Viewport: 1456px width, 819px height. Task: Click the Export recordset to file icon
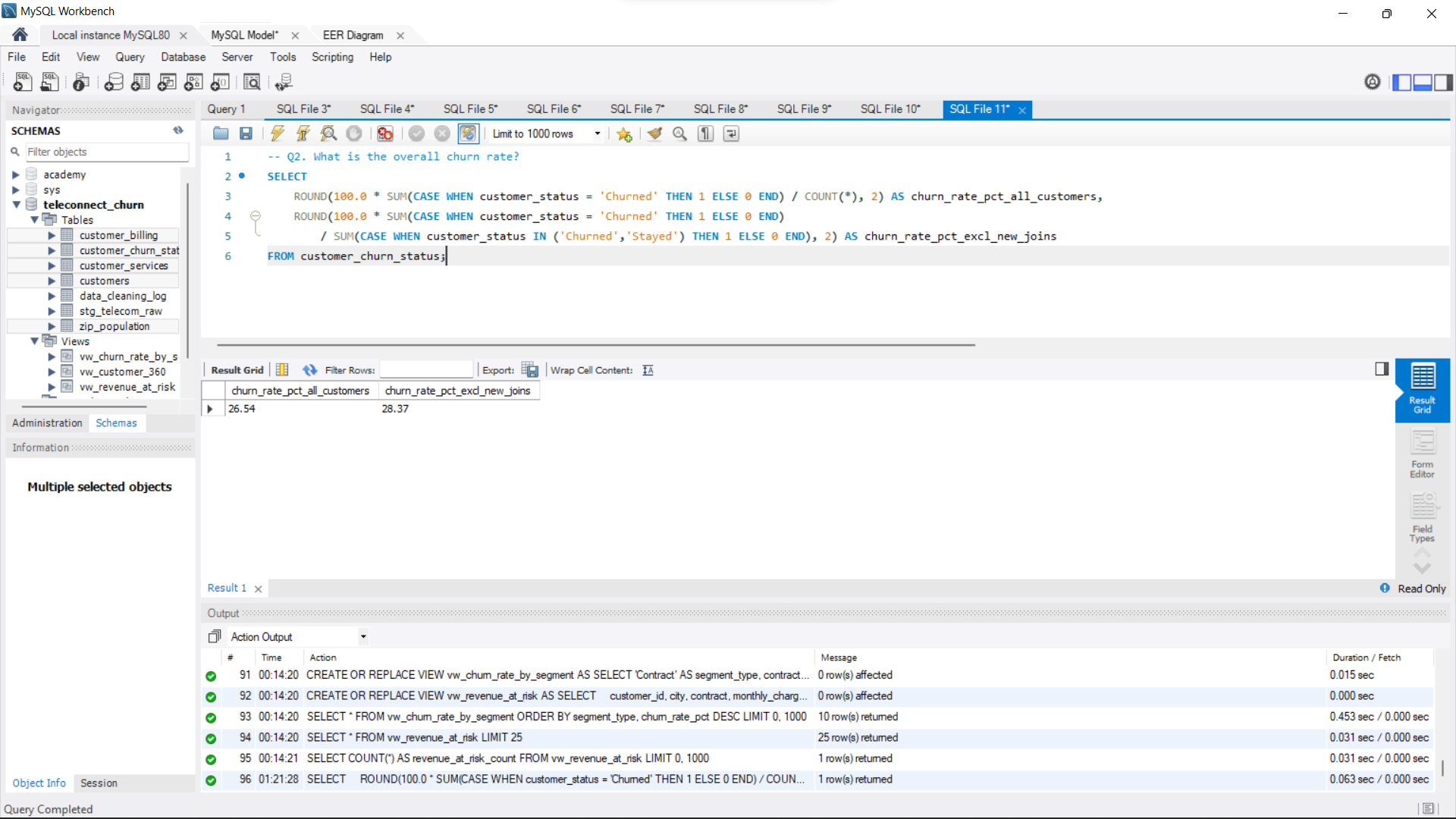530,370
